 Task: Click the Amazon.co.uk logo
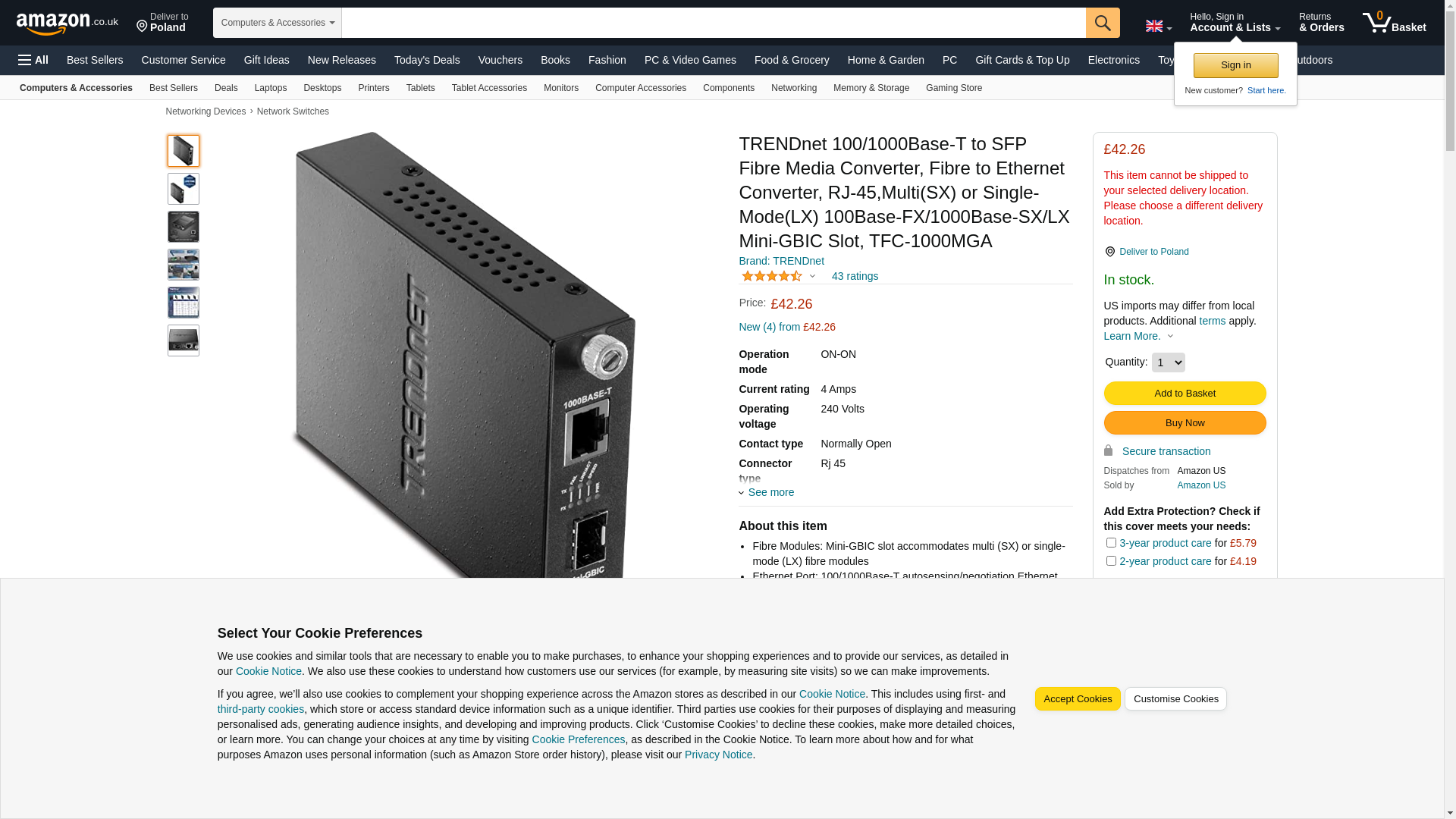pos(67,23)
